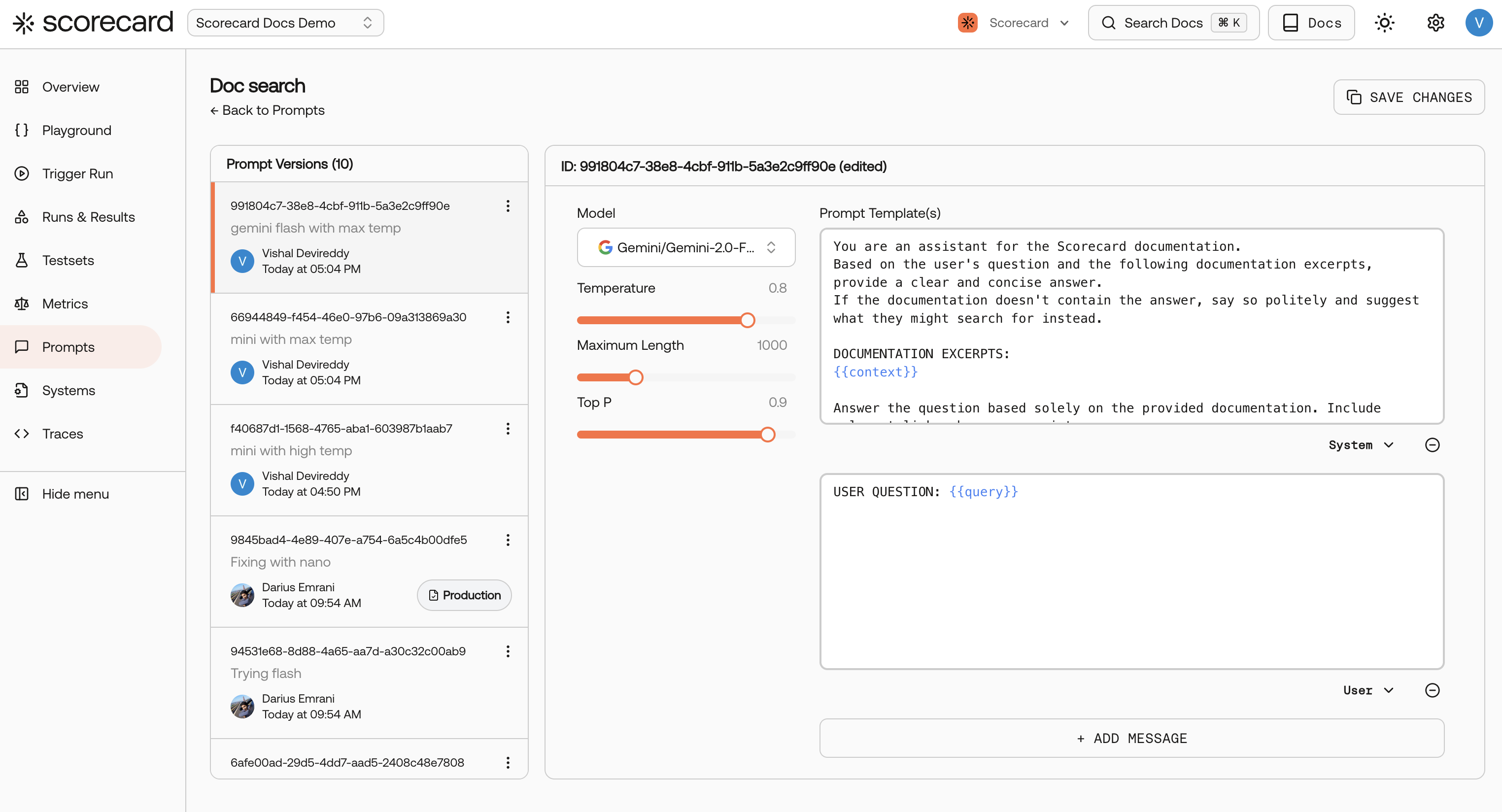Click Vishal avatar on mini with high temp
This screenshot has width=1502, height=812.
[x=242, y=484]
